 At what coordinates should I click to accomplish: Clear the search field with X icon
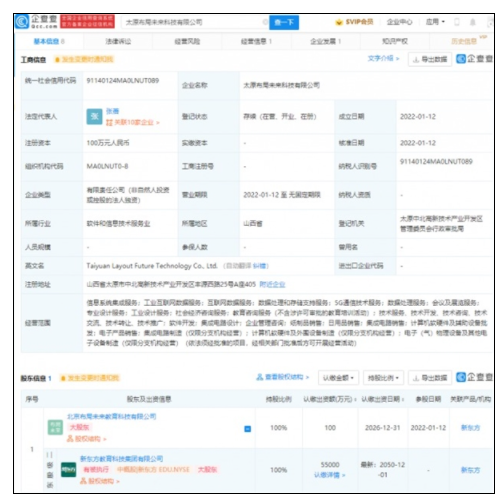tap(265, 22)
